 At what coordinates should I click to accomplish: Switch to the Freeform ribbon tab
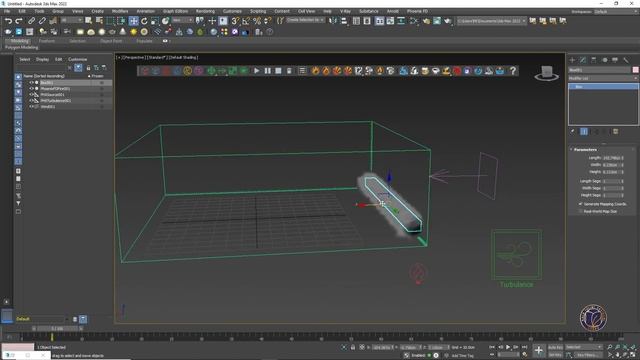click(x=47, y=41)
